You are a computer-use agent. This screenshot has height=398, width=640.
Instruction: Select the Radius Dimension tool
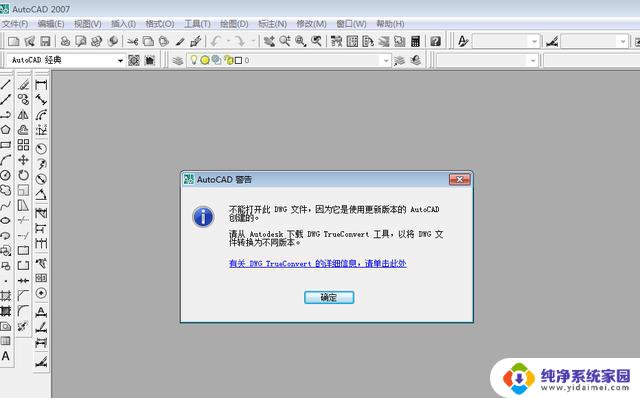coord(41,149)
